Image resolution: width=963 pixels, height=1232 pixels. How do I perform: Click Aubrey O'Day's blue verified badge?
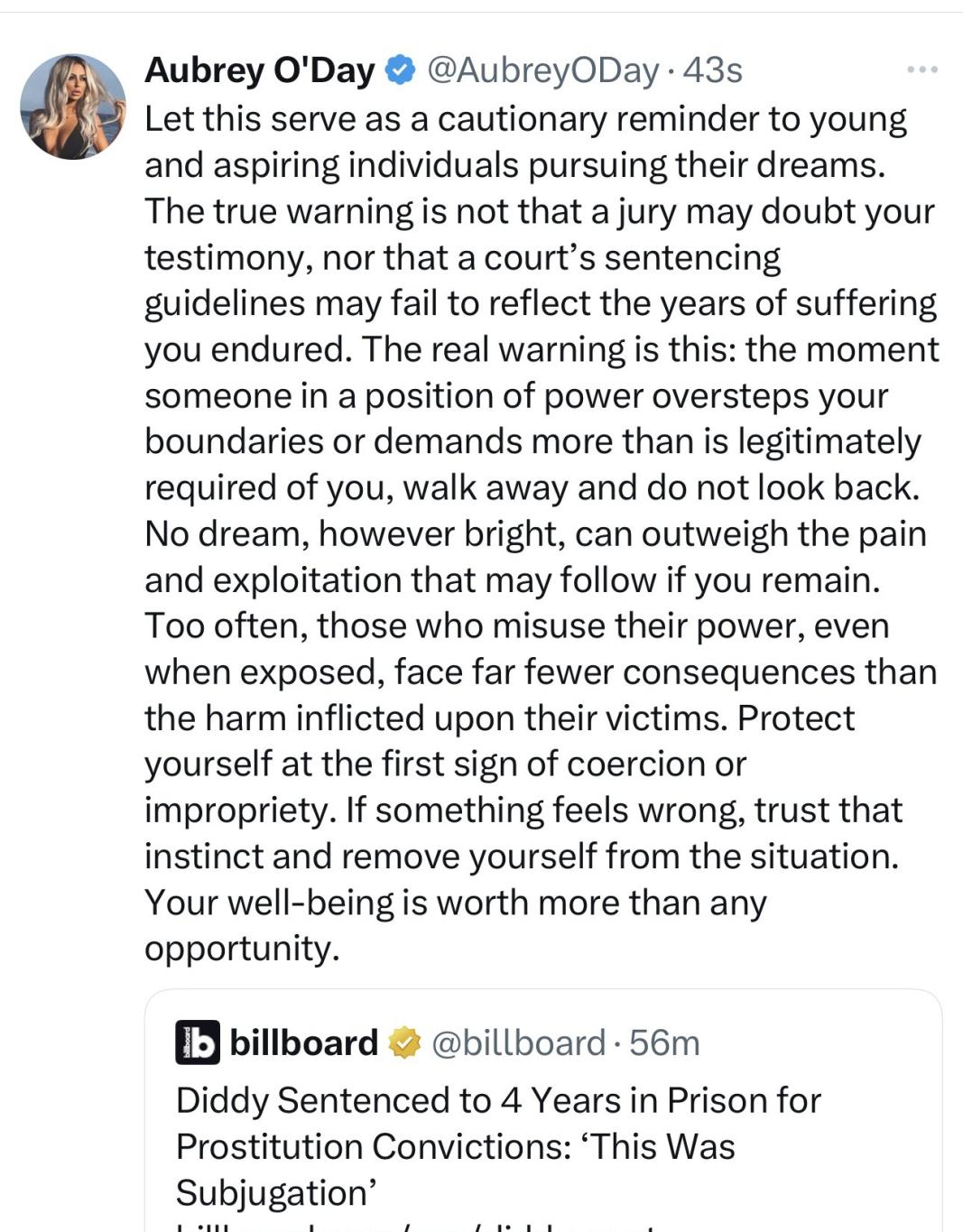(400, 70)
